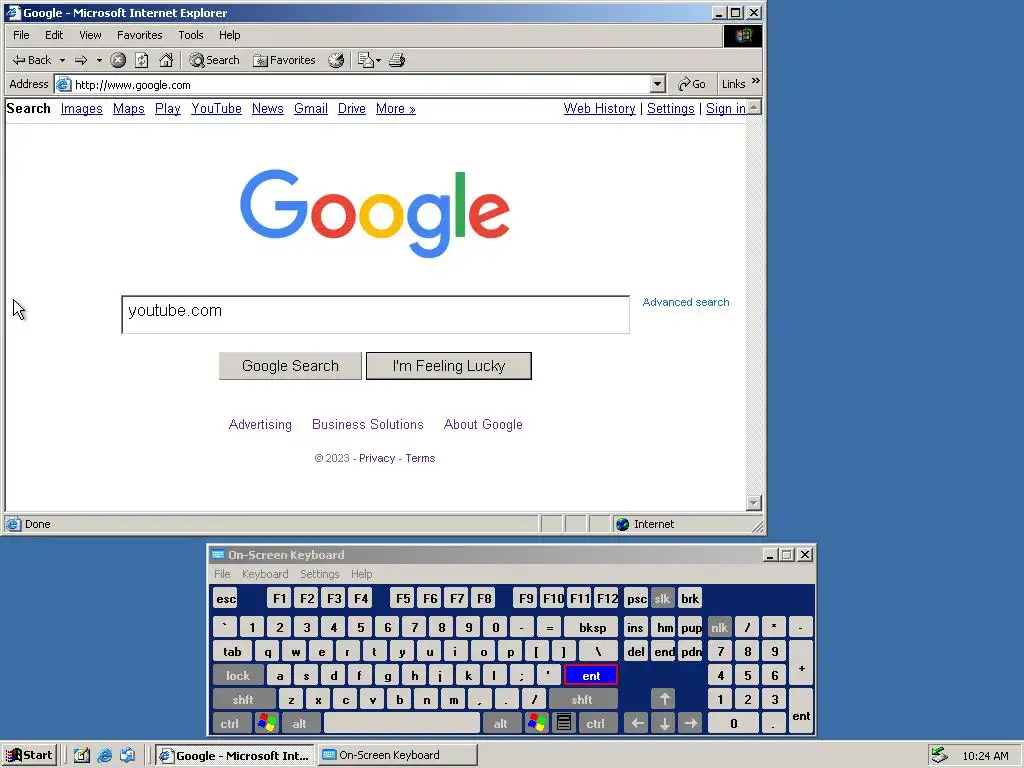Click the esc key on keyboard
The image size is (1024, 768).
(x=226, y=598)
